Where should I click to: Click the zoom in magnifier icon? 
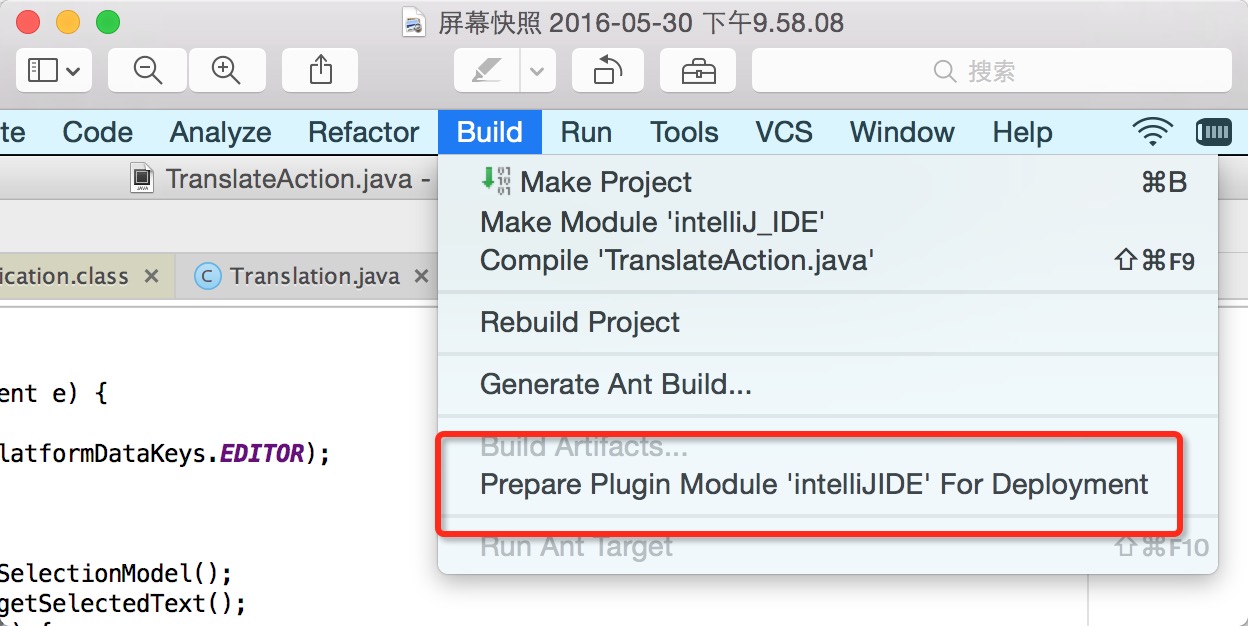pos(226,70)
